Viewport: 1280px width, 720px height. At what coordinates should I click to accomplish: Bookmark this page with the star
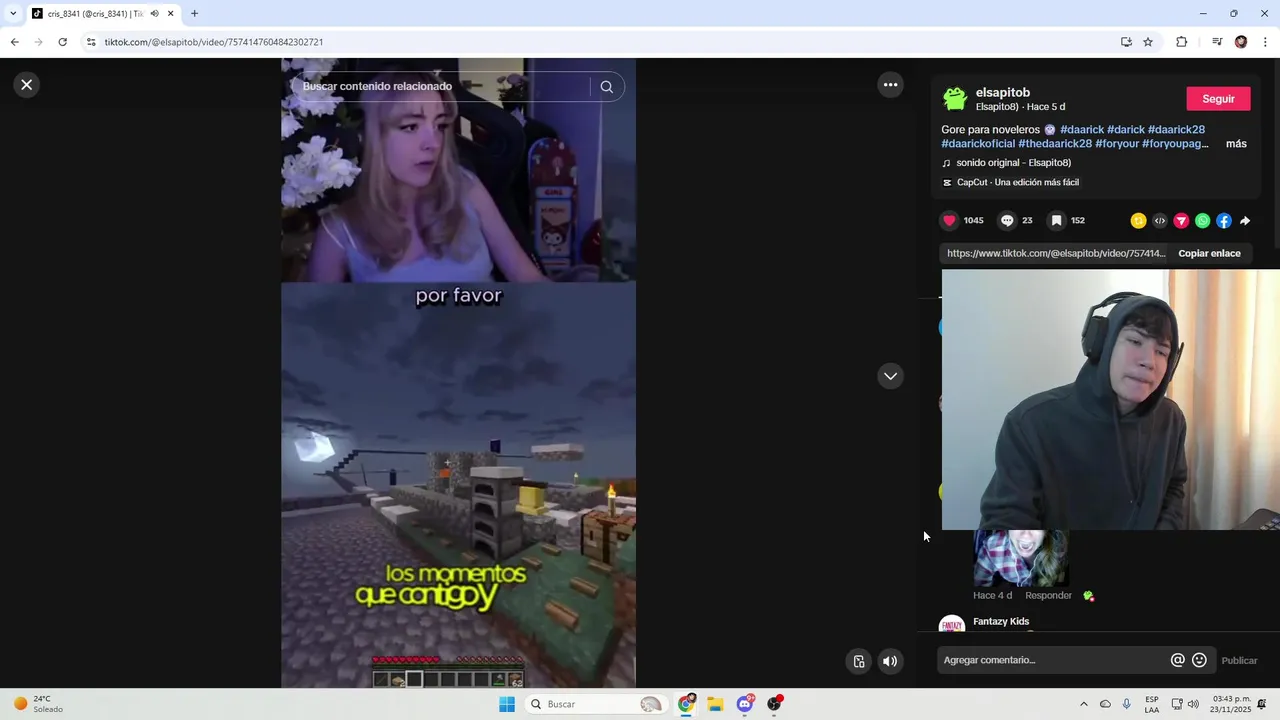tap(1148, 42)
